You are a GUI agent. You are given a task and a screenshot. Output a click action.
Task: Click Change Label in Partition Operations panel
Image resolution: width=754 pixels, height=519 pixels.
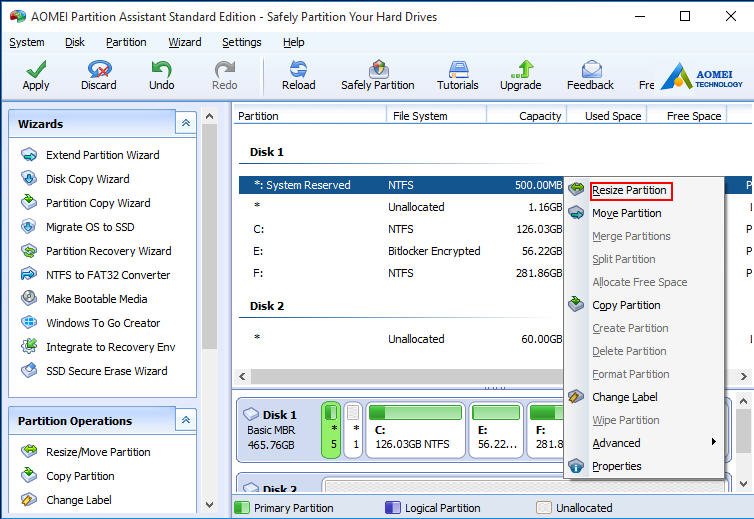(x=79, y=500)
